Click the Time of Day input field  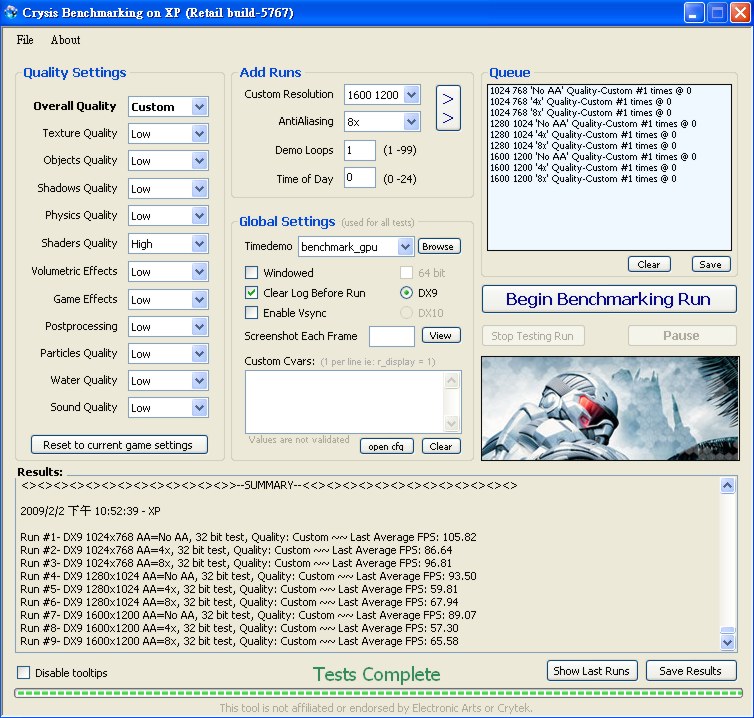pos(360,177)
